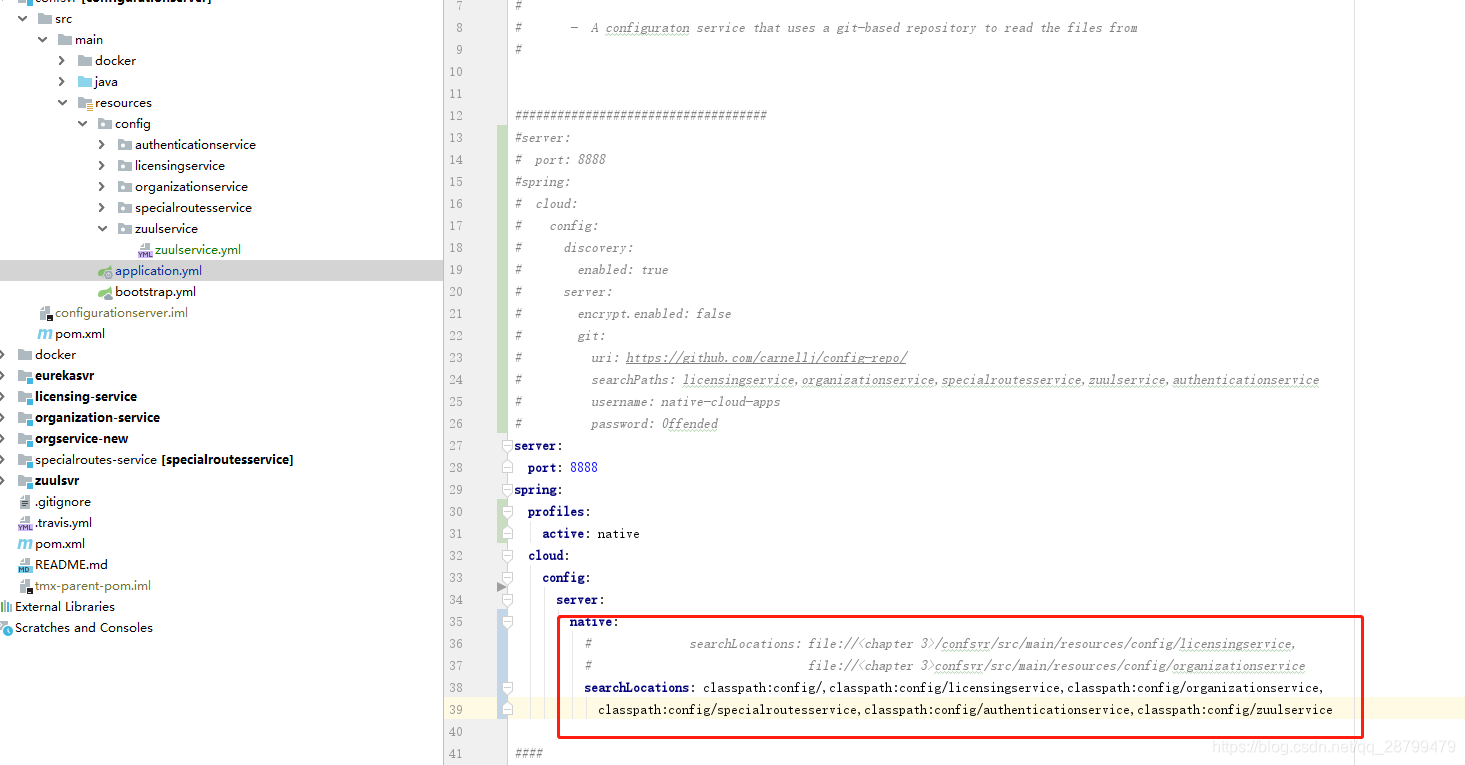Click the port value 8888
The width and height of the screenshot is (1465, 765).
[584, 468]
